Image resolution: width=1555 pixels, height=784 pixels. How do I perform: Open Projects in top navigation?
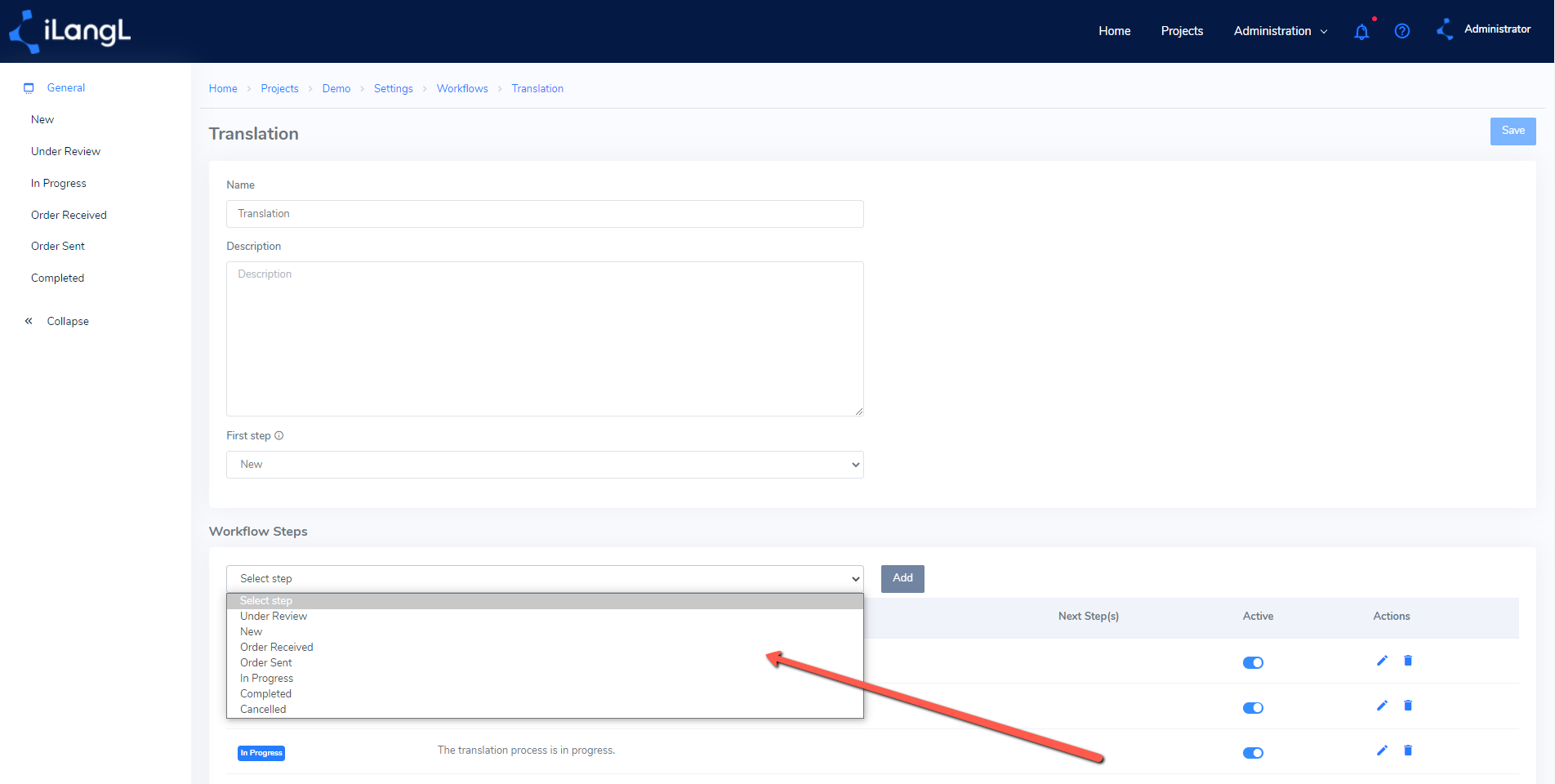pyautogui.click(x=1182, y=31)
